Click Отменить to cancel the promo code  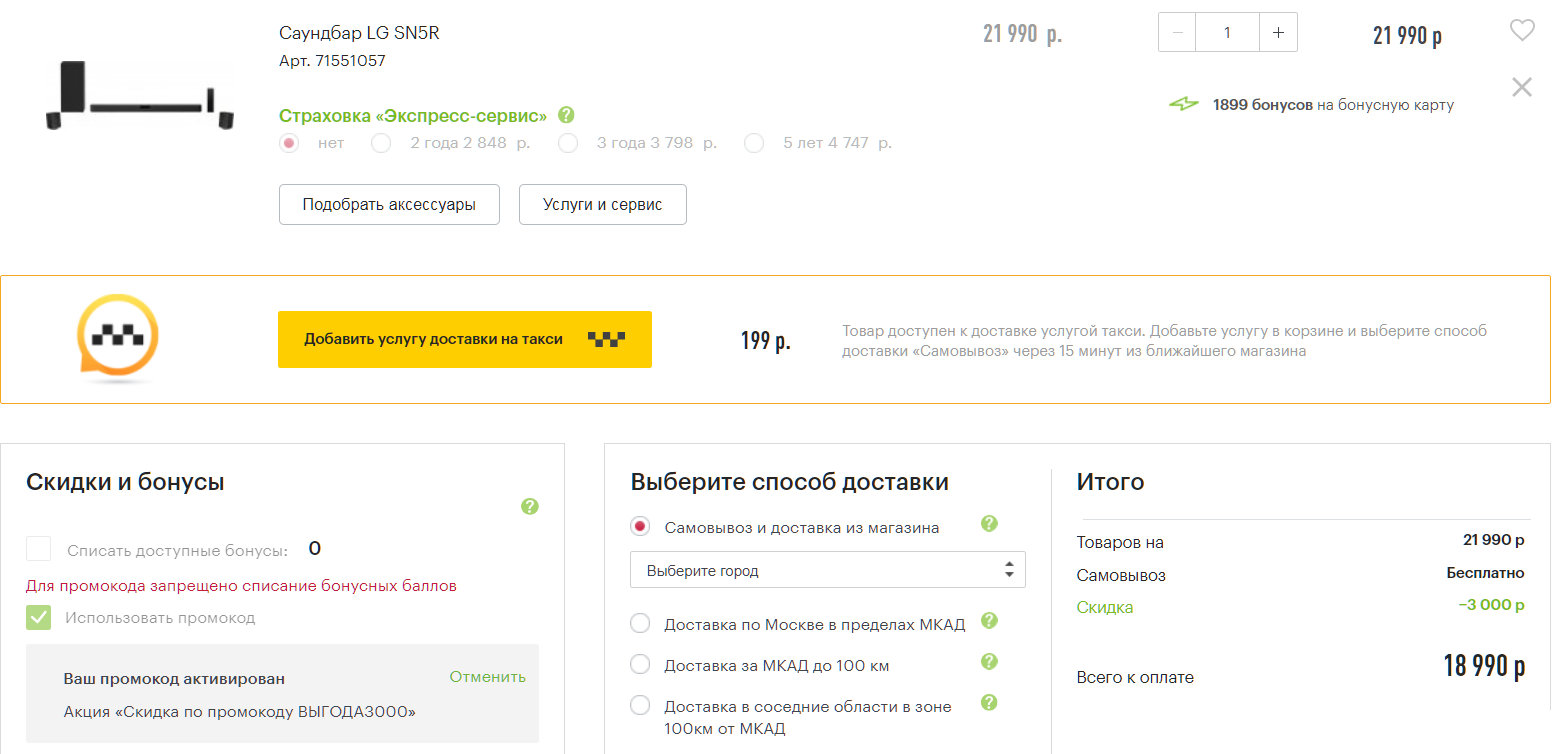[x=487, y=677]
